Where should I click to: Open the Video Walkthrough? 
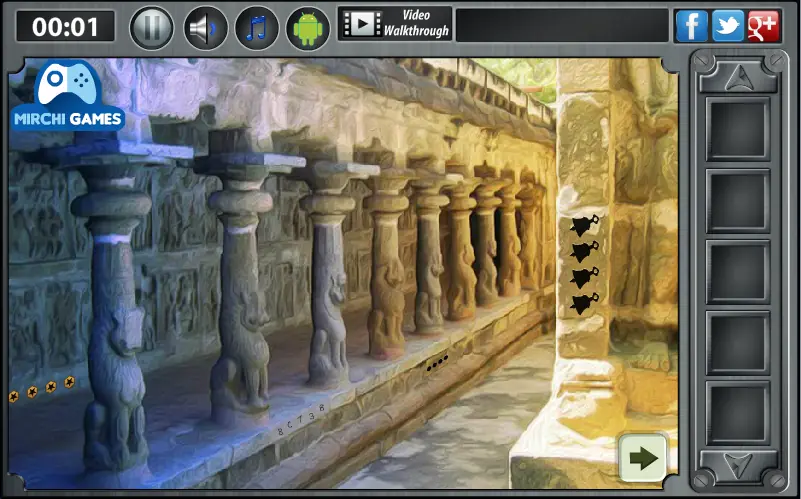point(395,23)
